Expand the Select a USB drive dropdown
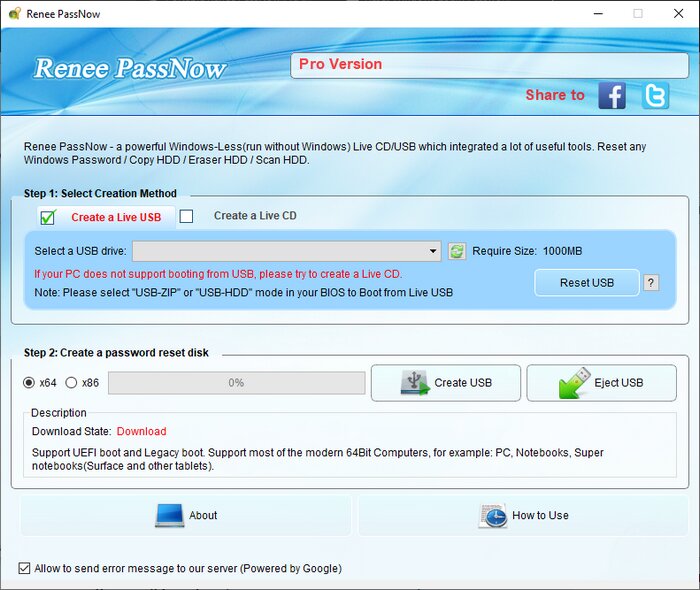 point(433,252)
